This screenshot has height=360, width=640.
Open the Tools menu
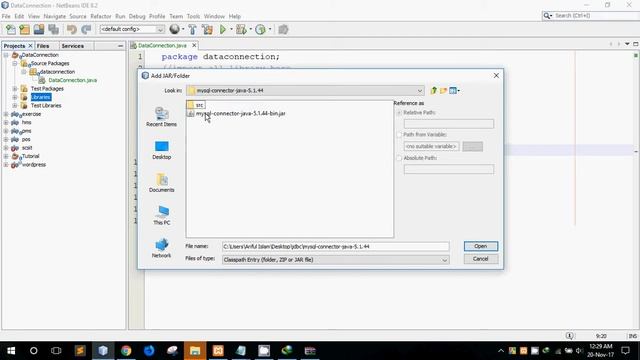tap(193, 16)
